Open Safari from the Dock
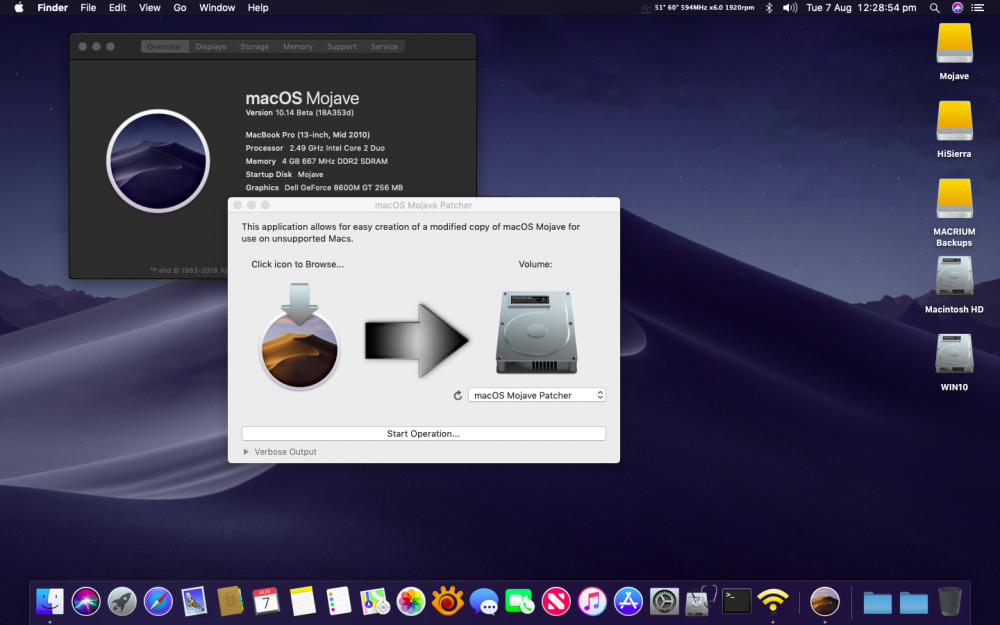 pos(158,601)
